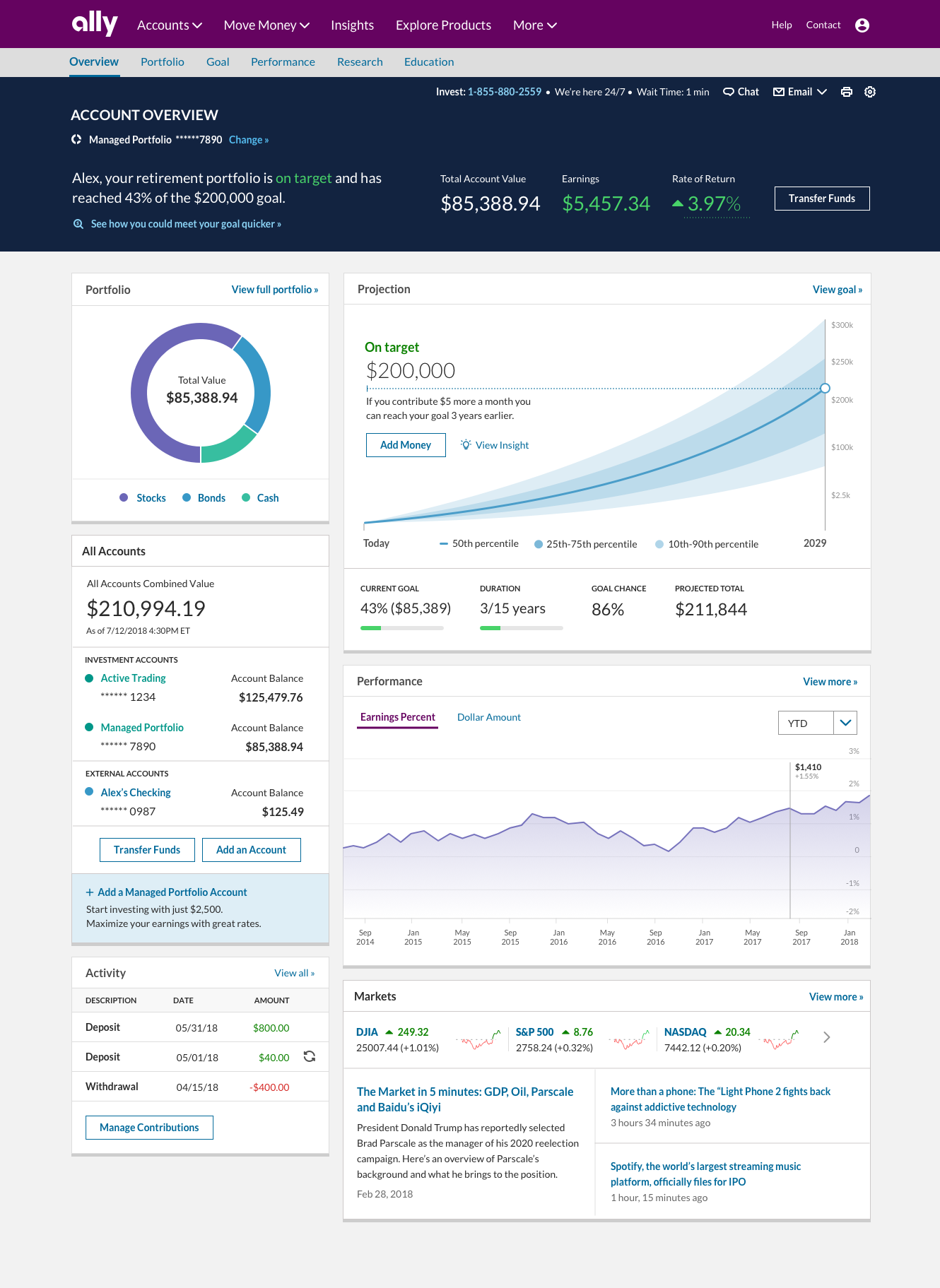This screenshot has width=940, height=1288.
Task: Click the ally logo
Action: click(95, 24)
